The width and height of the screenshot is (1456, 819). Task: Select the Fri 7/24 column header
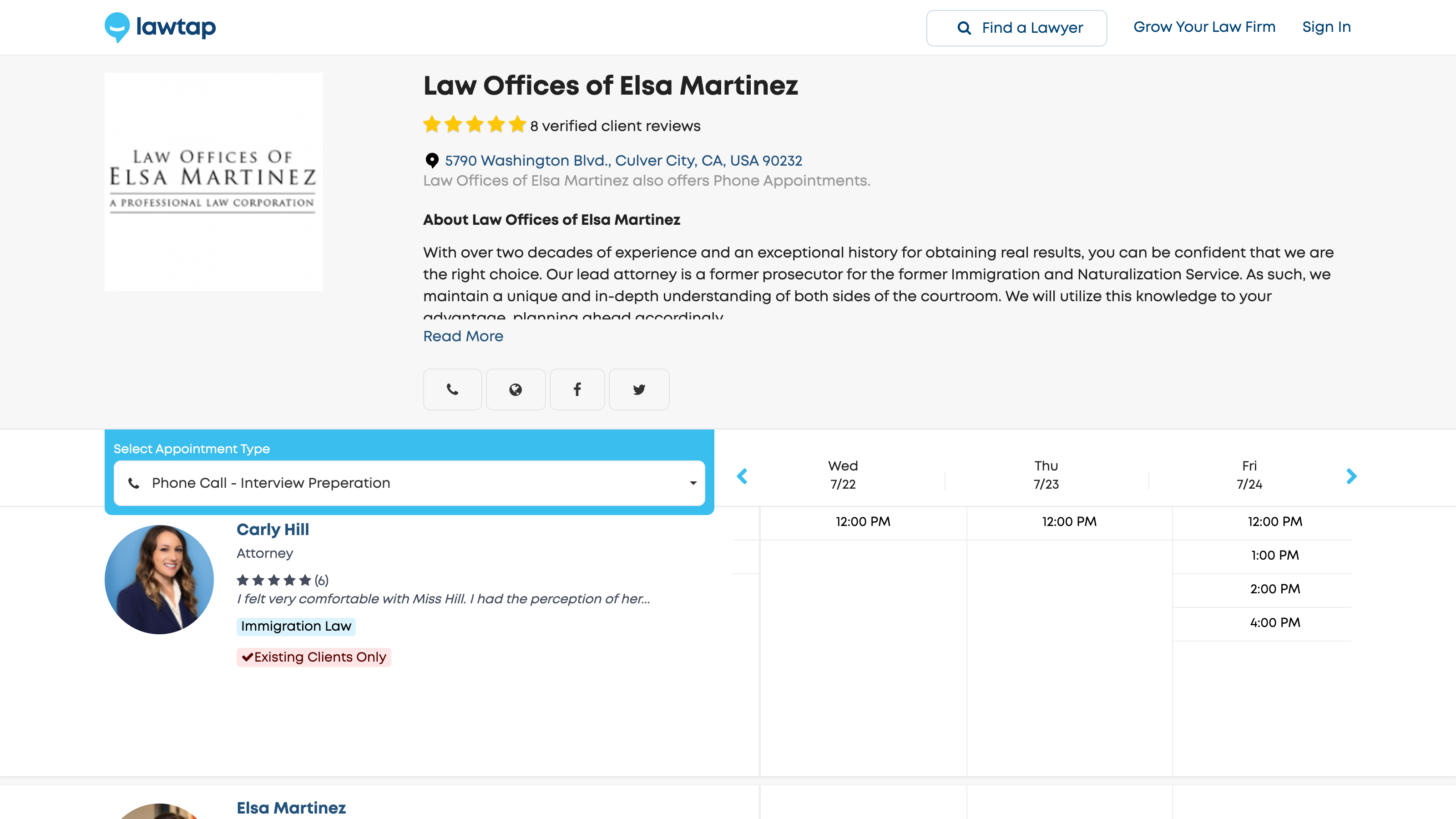coord(1249,475)
